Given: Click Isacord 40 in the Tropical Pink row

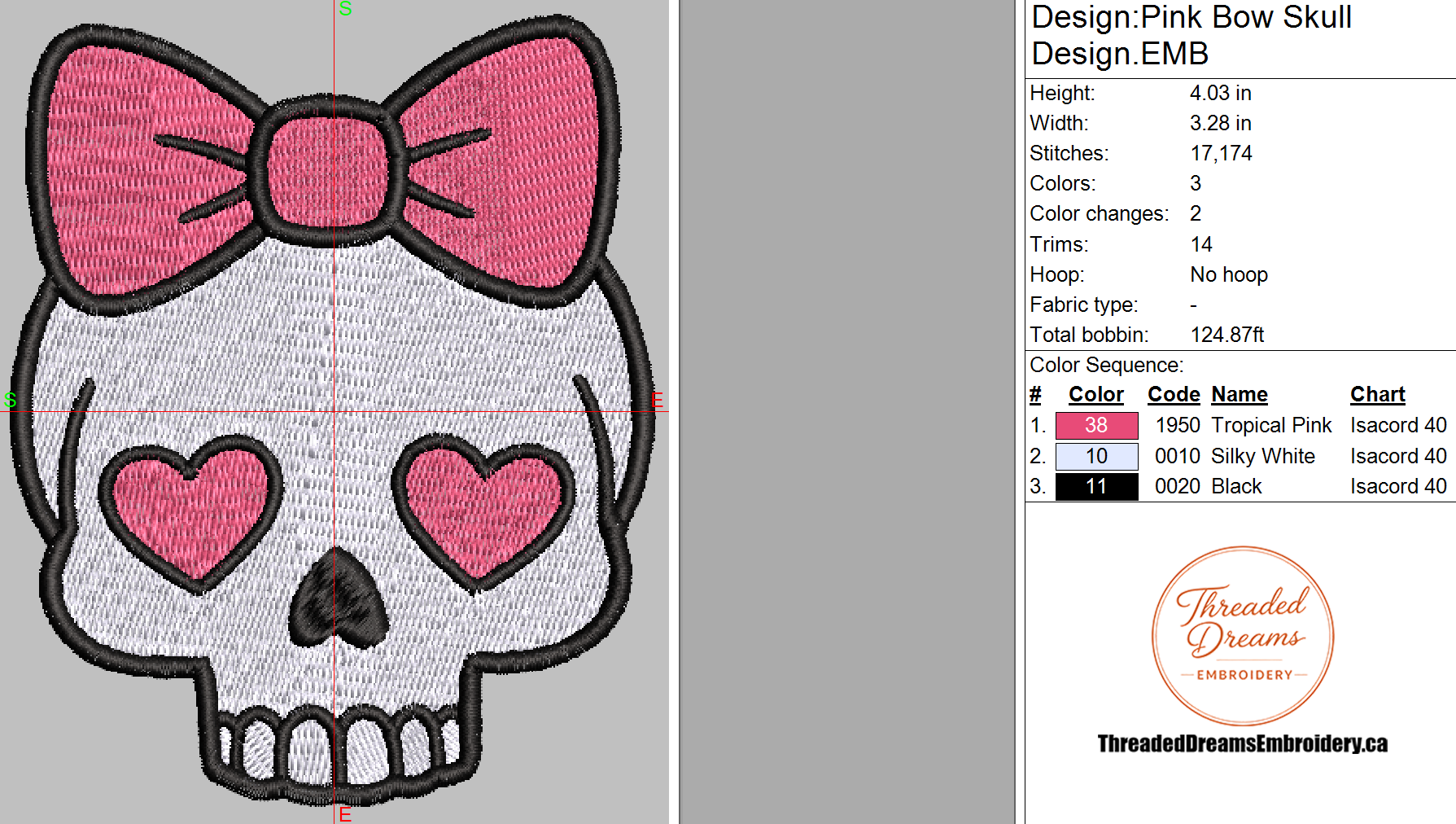Looking at the screenshot, I should click(1398, 426).
